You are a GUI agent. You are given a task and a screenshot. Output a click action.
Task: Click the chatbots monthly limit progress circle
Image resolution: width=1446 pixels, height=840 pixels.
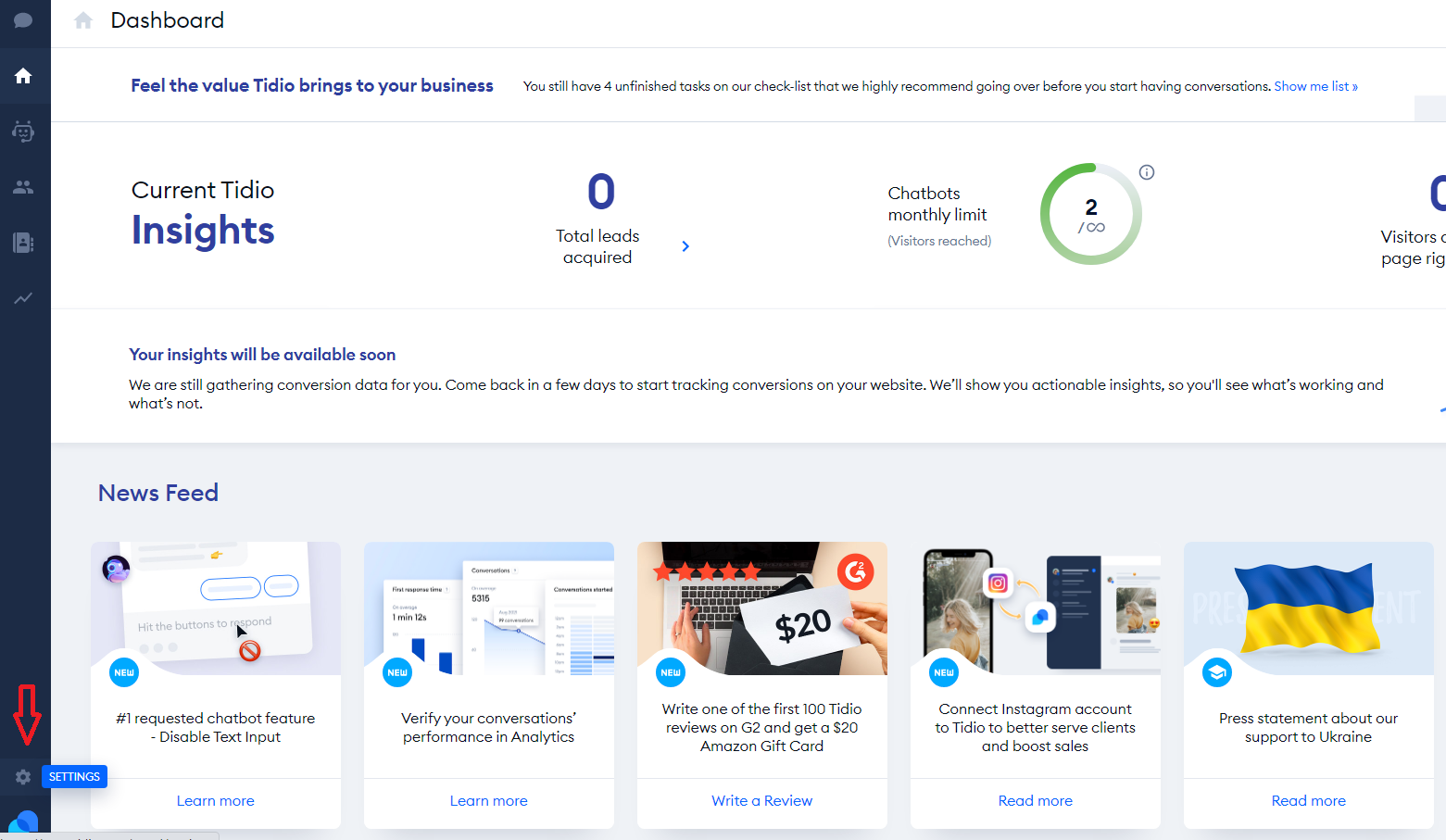tap(1091, 215)
